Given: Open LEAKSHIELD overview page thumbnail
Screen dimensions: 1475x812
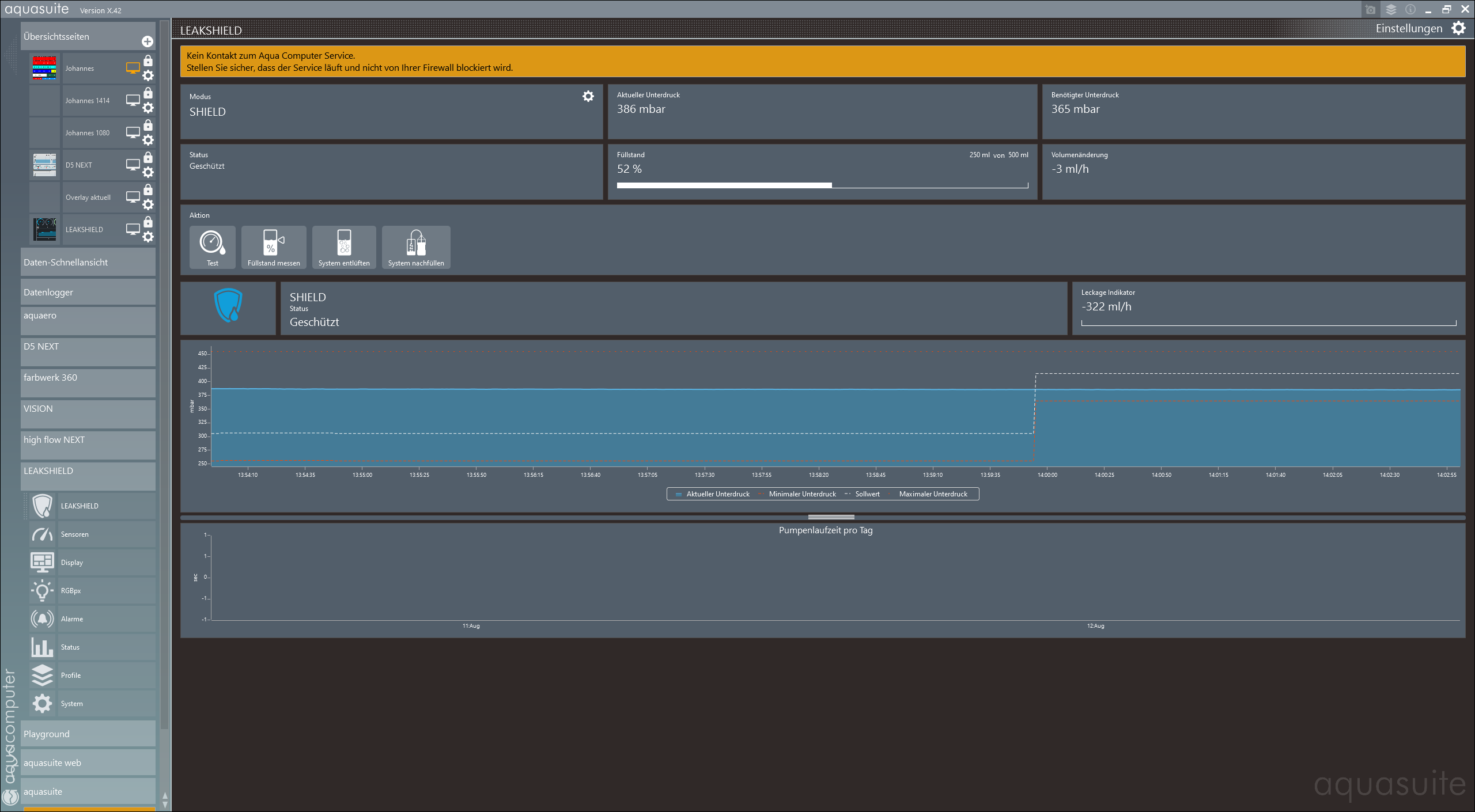Looking at the screenshot, I should pos(44,229).
